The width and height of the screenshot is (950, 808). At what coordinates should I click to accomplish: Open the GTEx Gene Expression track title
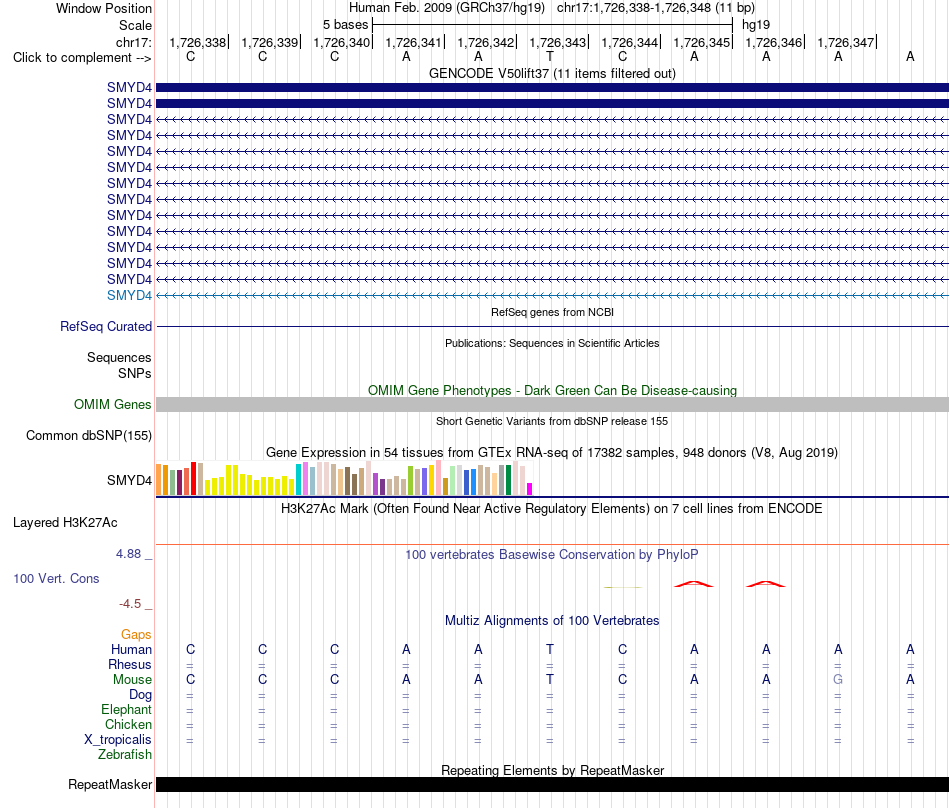pos(552,452)
